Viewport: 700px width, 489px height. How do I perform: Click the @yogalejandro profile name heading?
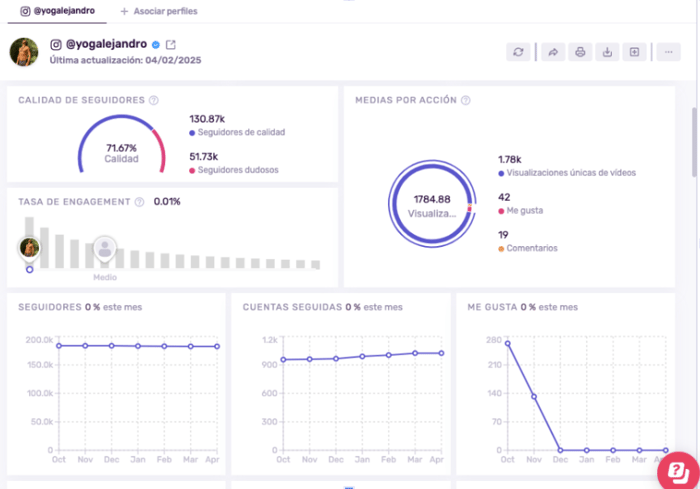click(105, 44)
